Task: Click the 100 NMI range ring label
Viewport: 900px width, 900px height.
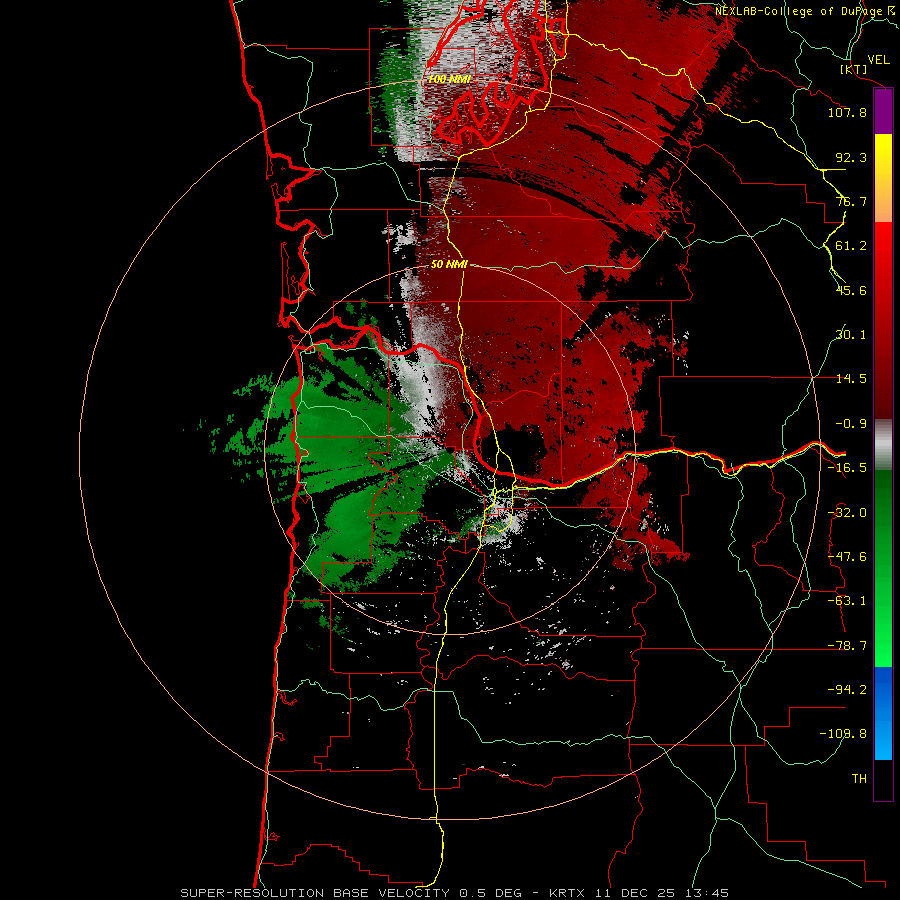Action: 449,79
